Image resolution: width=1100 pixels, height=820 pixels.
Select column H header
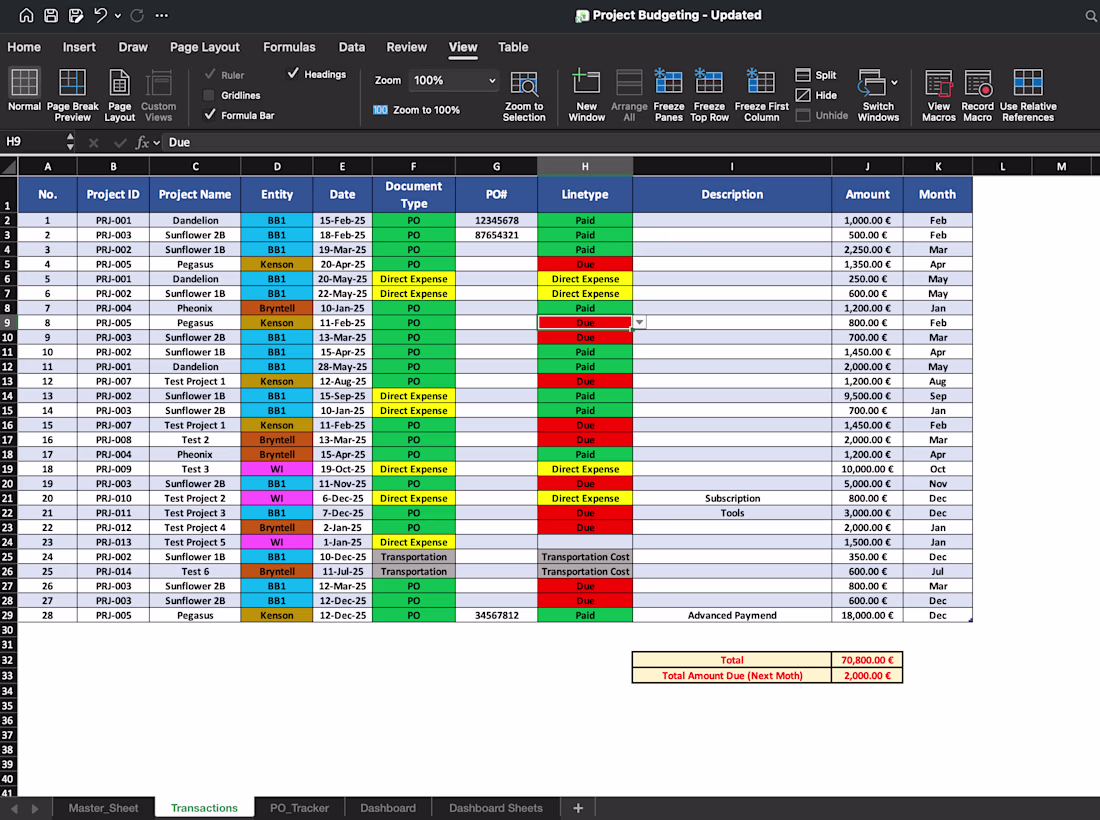(x=585, y=166)
